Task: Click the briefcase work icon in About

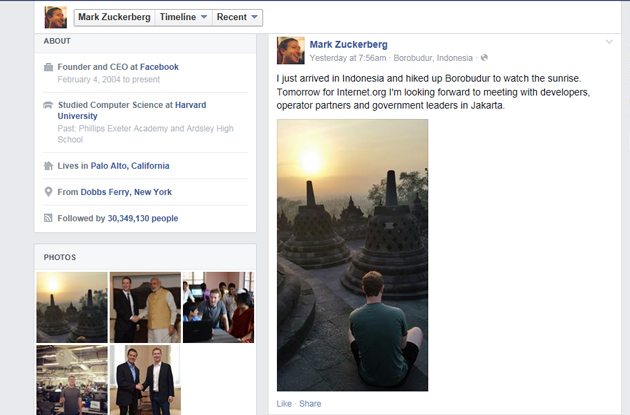Action: [49, 68]
